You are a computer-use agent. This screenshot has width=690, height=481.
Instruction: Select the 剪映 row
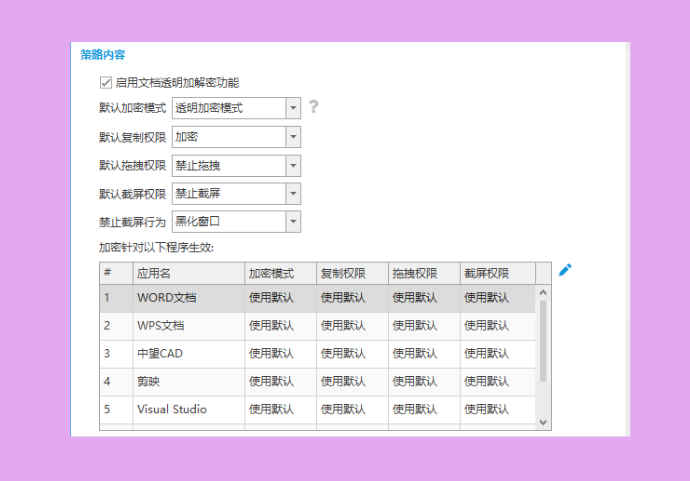coord(317,382)
